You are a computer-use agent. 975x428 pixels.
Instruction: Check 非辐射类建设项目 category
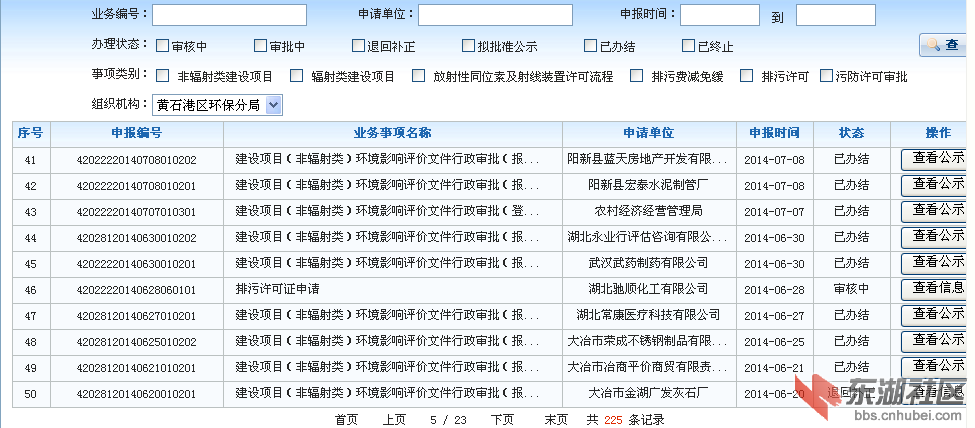[162, 76]
